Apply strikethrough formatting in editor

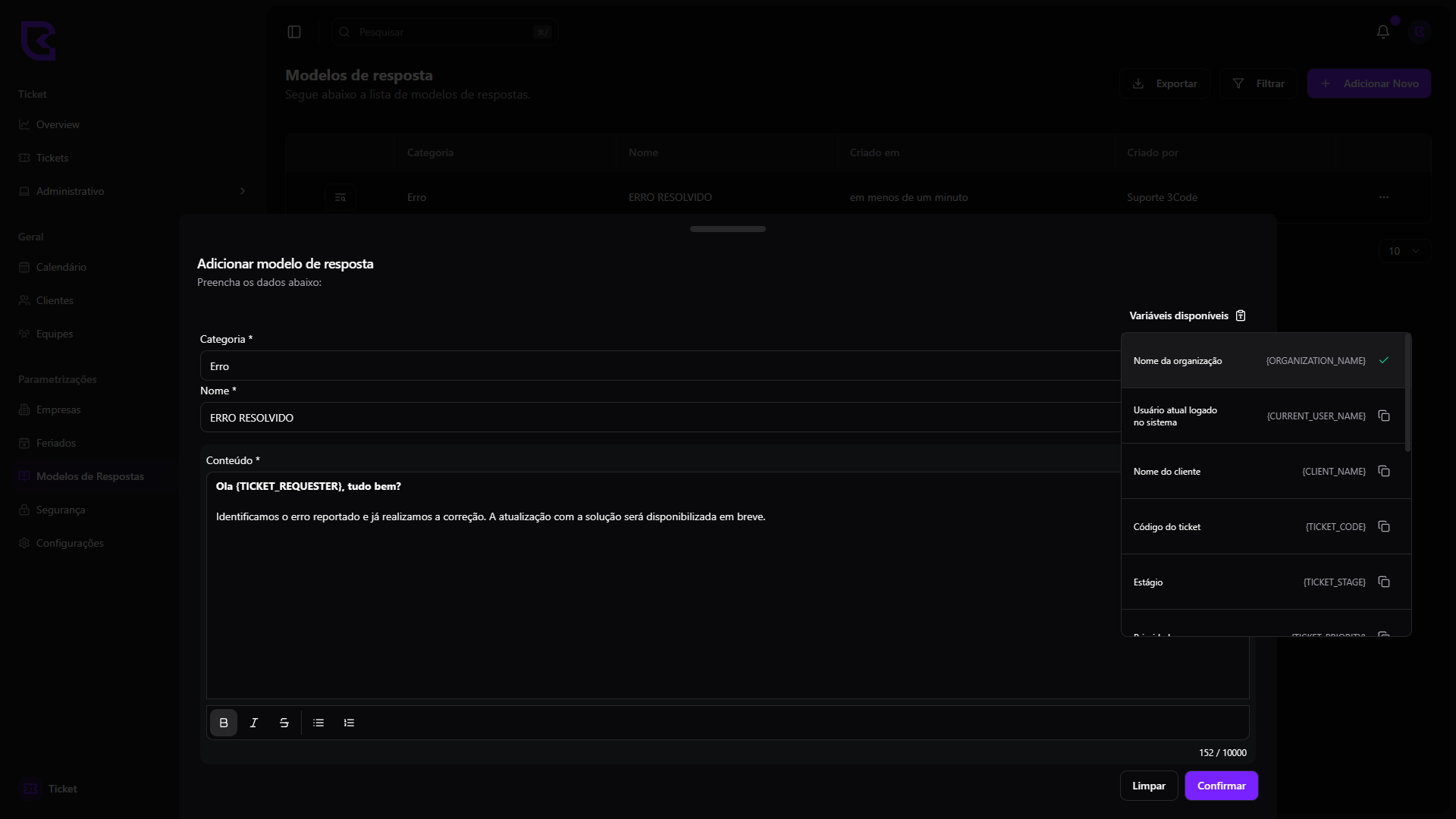coord(284,723)
